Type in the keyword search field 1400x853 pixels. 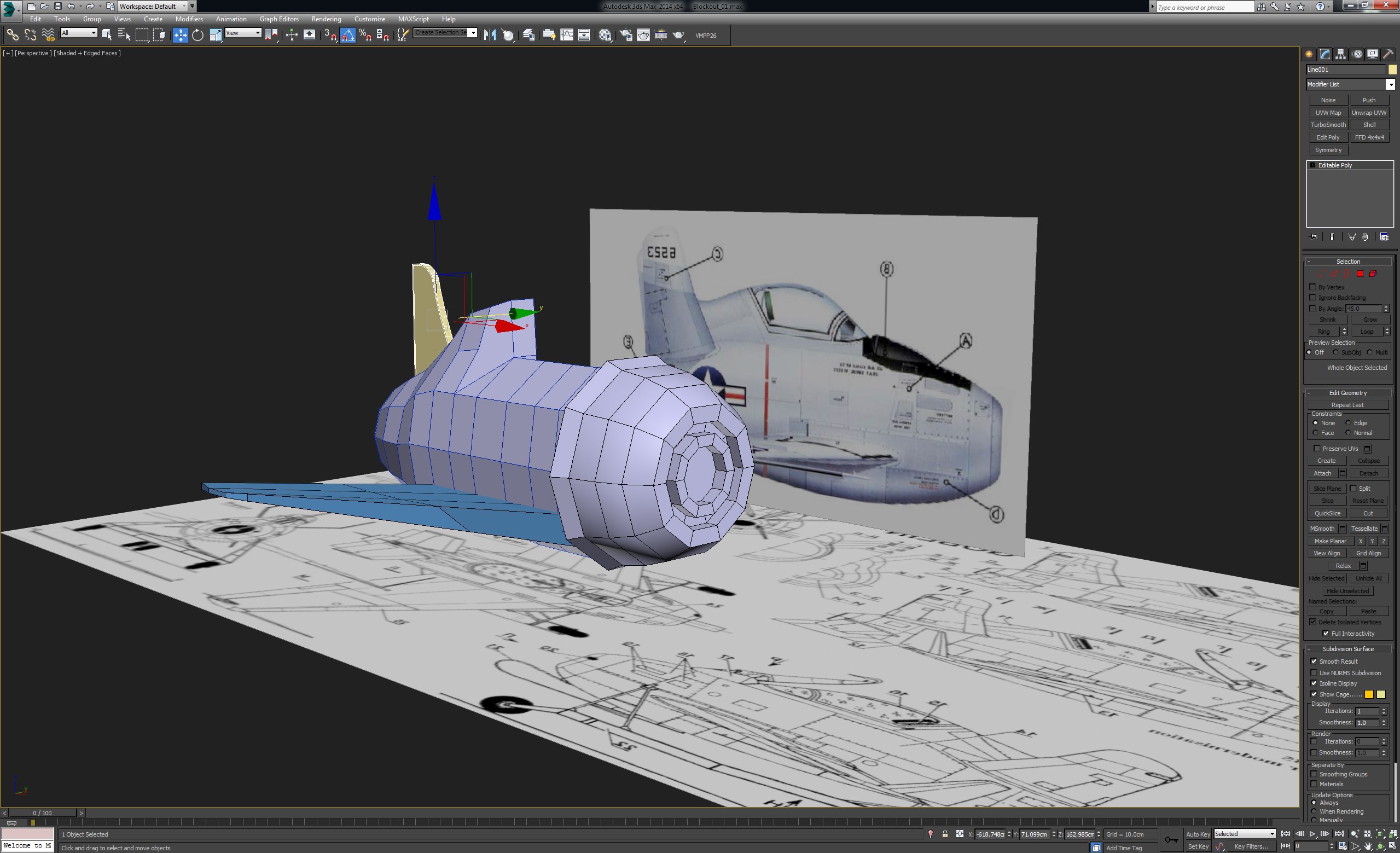click(x=1202, y=7)
